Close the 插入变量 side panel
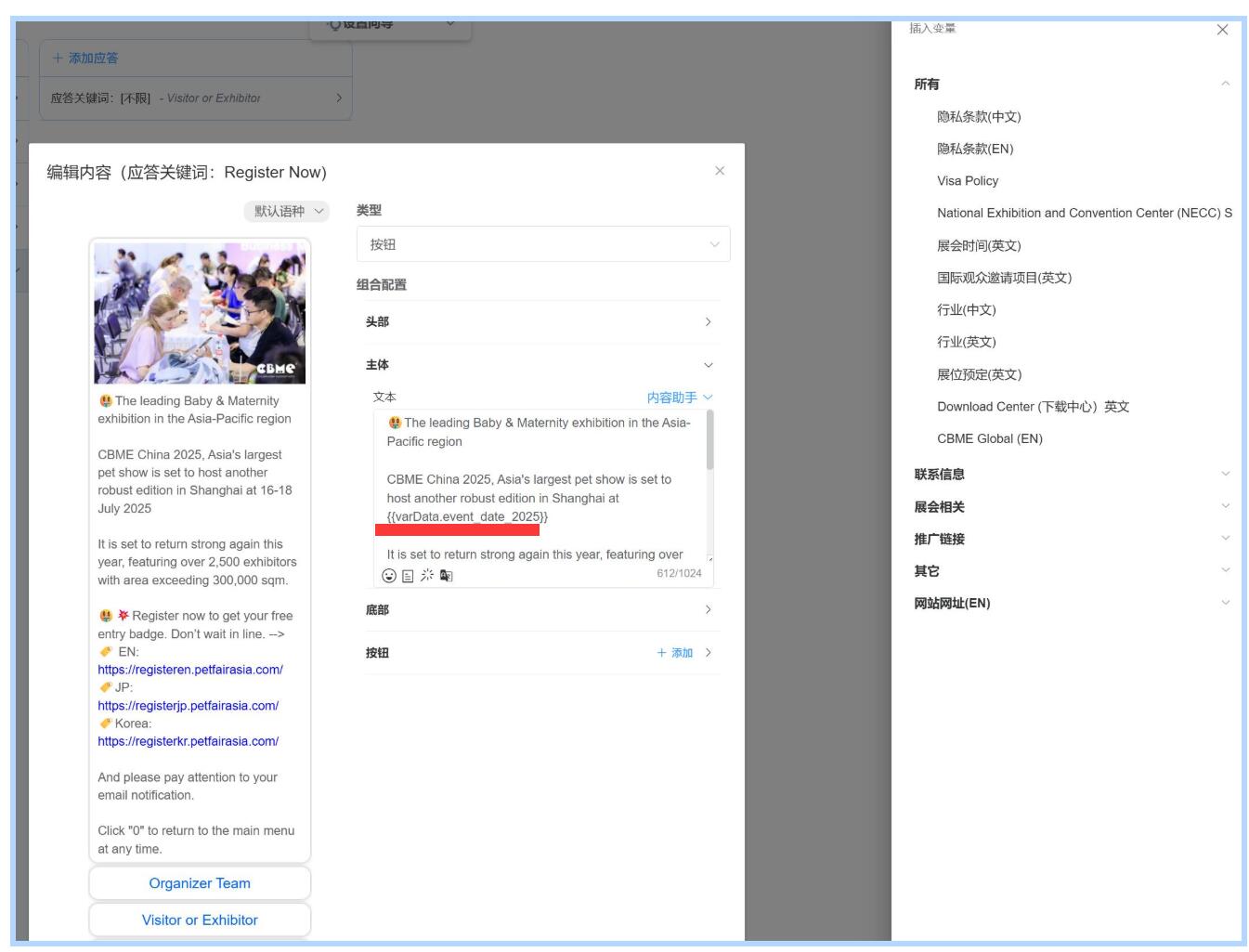The height and width of the screenshot is (952, 1249). tap(1222, 30)
